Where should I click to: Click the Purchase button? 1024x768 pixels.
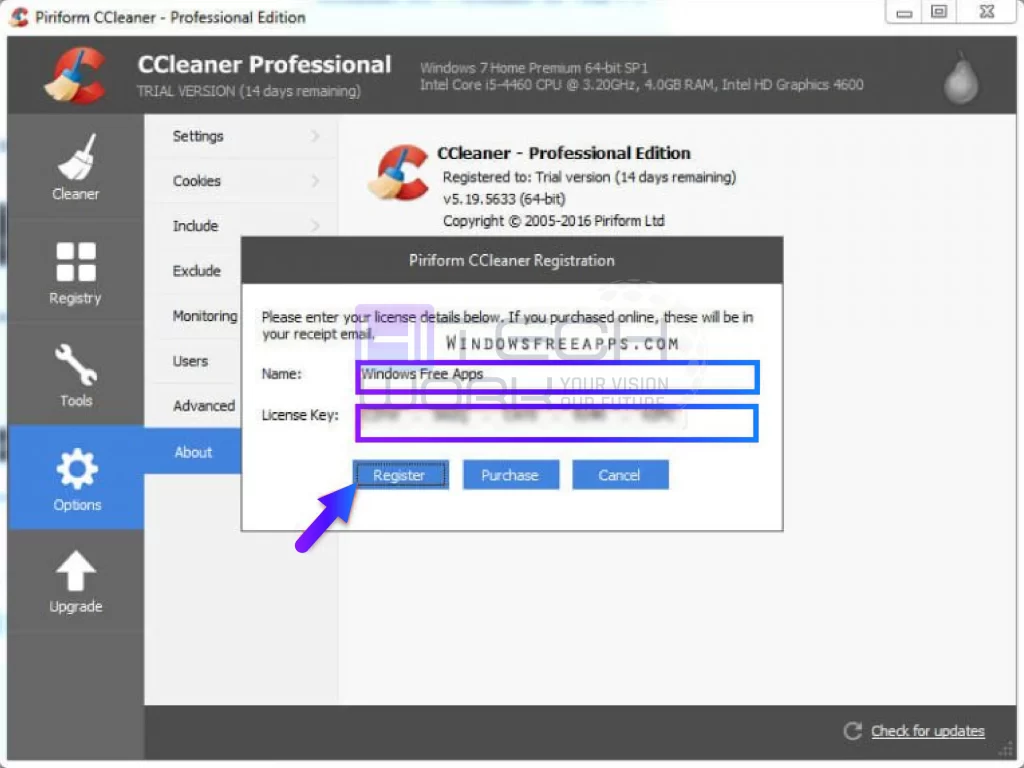511,475
